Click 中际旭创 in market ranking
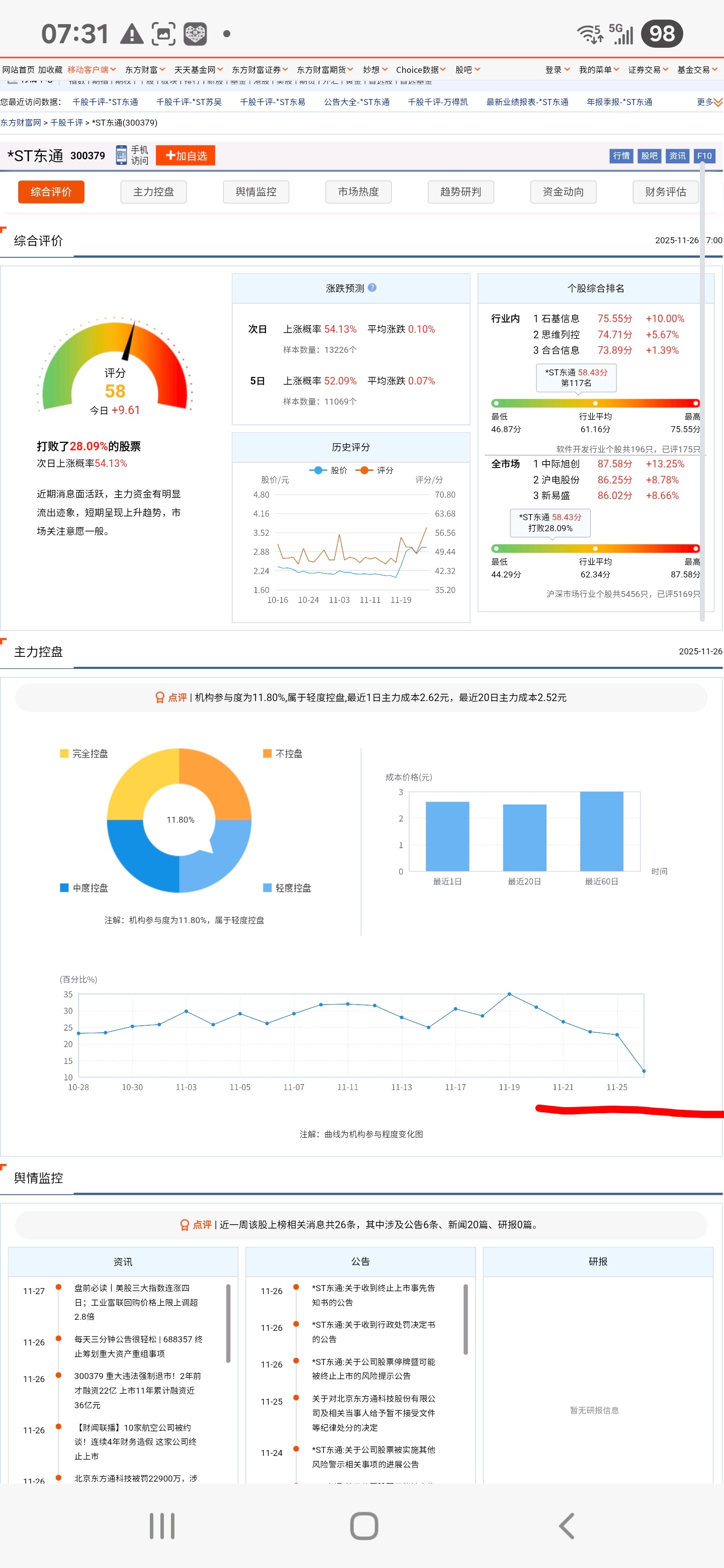Screen dimensions: 724x1568 click(x=560, y=464)
